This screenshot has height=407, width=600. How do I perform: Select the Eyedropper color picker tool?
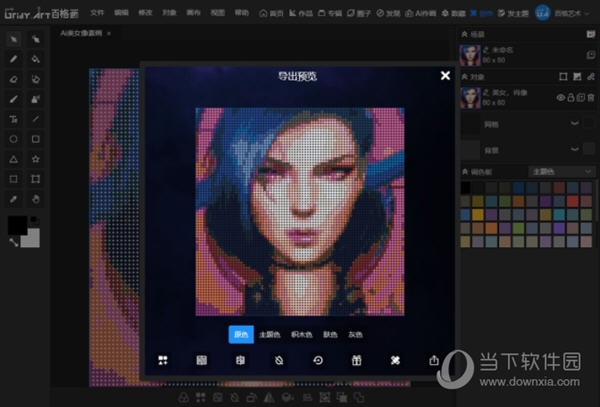13,199
